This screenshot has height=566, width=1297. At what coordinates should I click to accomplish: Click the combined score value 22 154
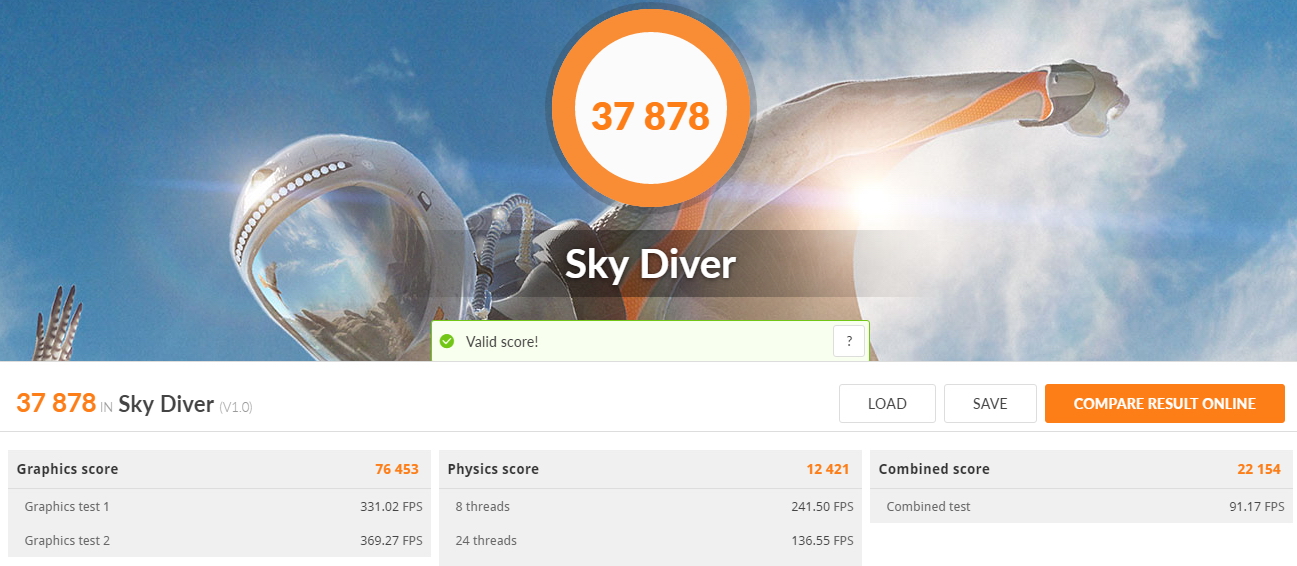1259,469
